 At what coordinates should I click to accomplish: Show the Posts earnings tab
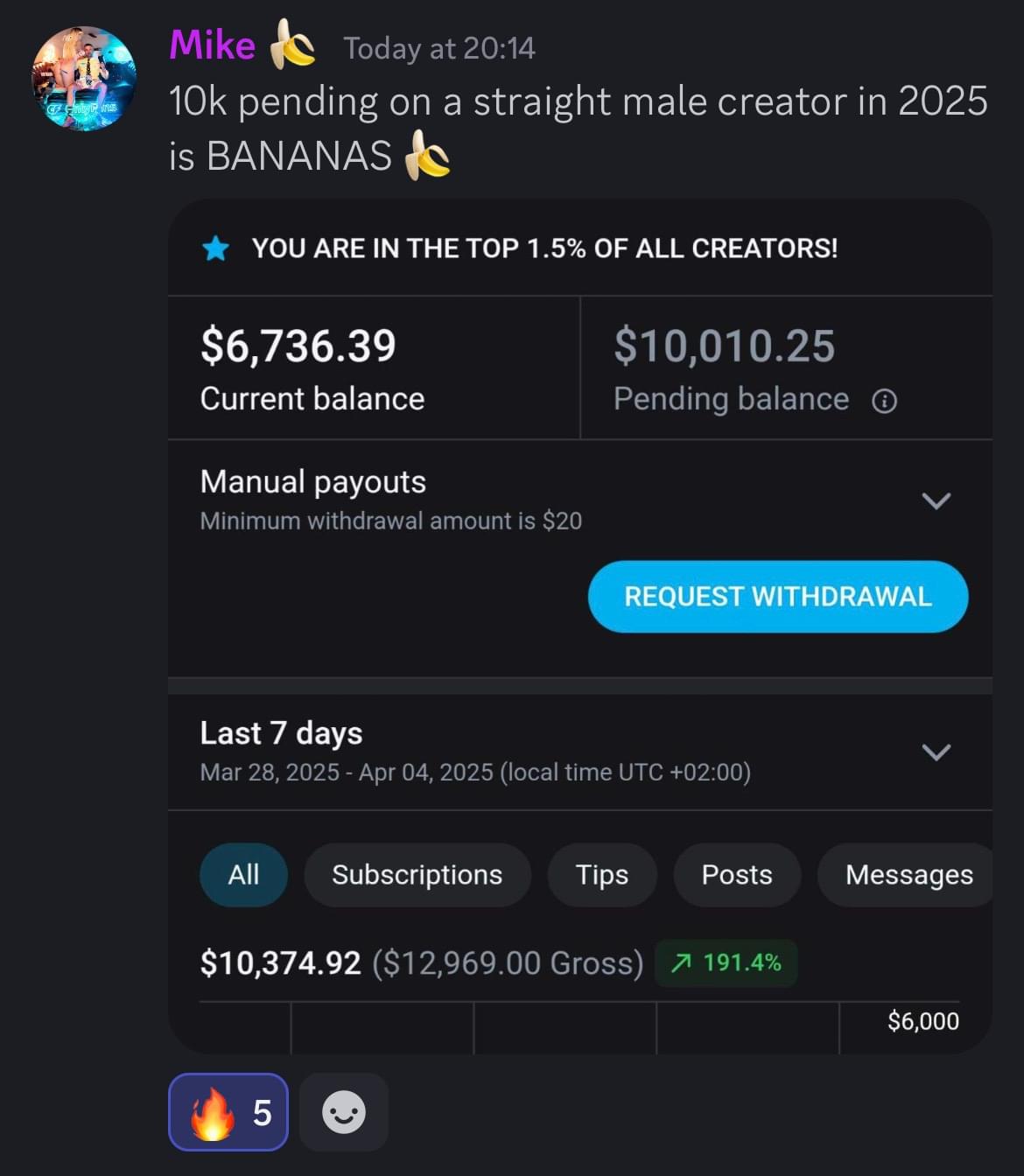point(736,874)
